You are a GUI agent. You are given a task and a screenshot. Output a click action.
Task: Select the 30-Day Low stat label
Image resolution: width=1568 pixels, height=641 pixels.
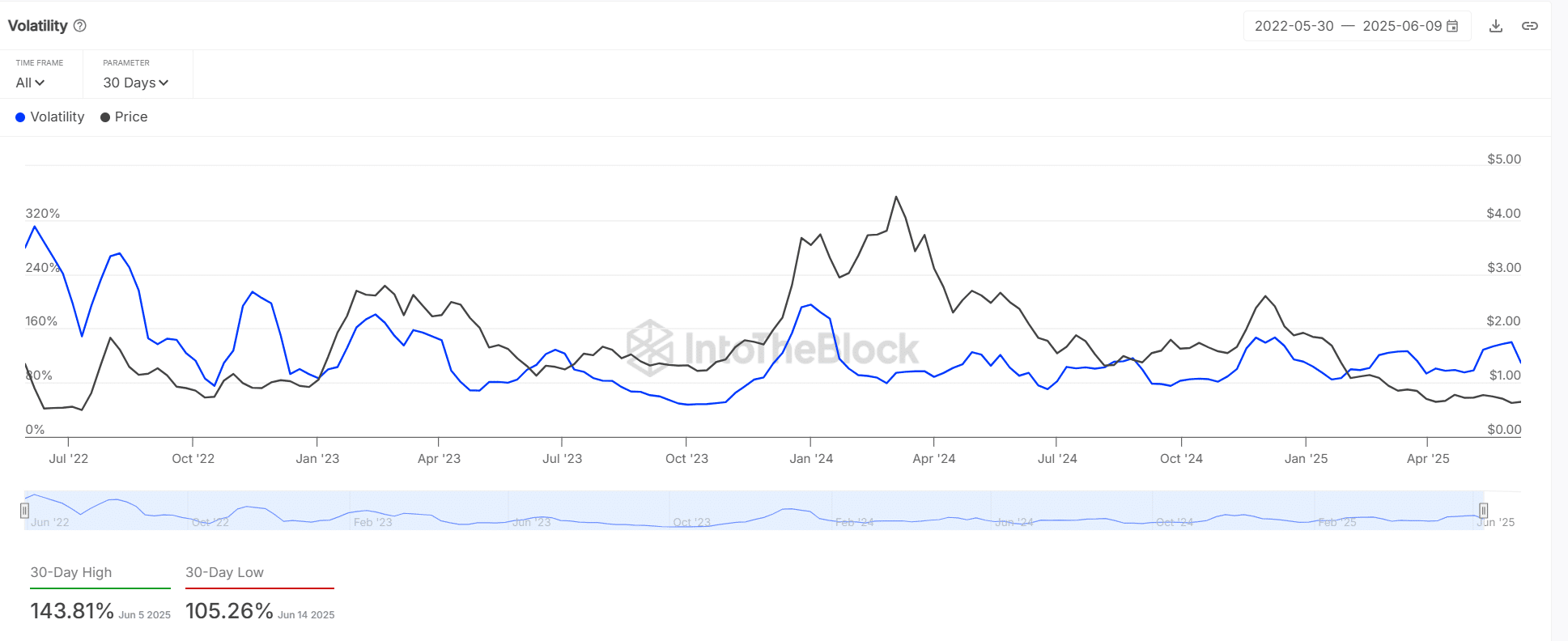[x=224, y=572]
